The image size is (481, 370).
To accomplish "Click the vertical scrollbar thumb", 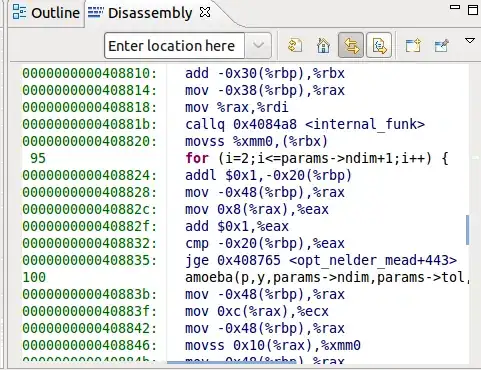I will click(x=468, y=230).
